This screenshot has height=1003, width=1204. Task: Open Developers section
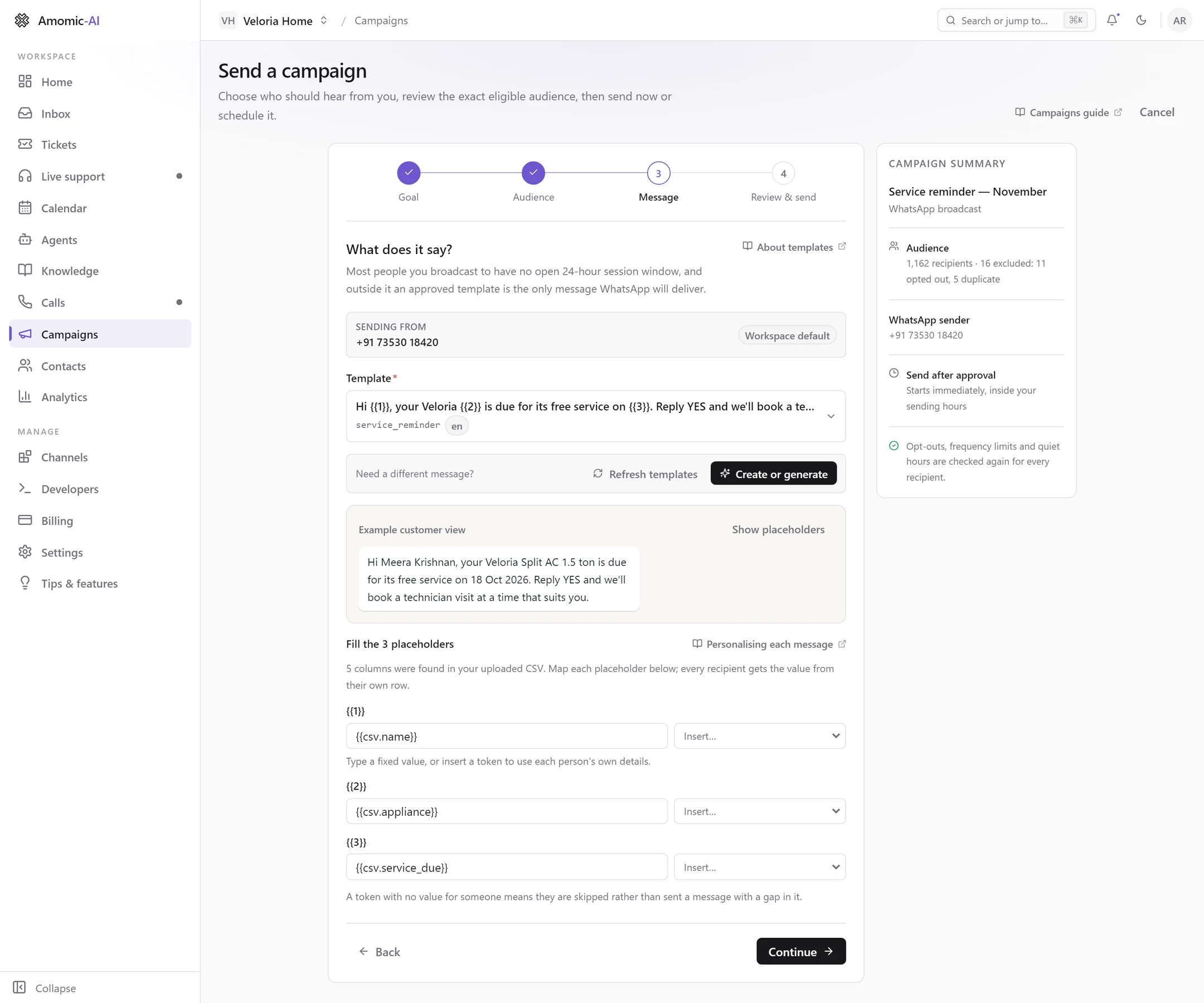100,489
